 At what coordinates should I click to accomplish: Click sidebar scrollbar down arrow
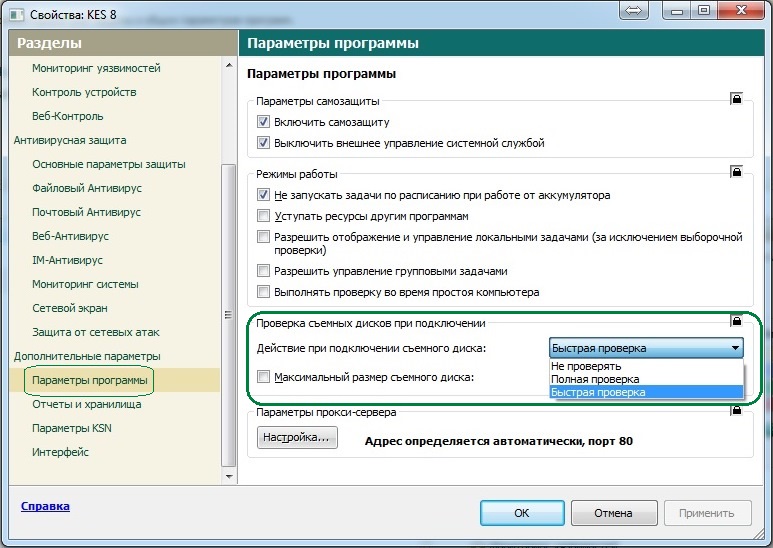(229, 477)
